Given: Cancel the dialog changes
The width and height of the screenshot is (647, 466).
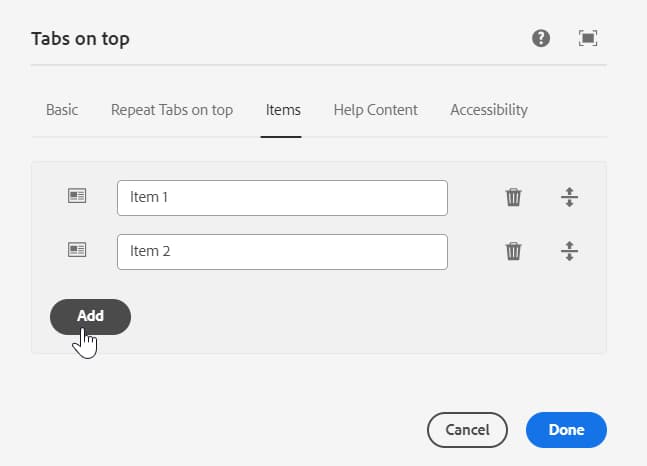Looking at the screenshot, I should (x=467, y=430).
